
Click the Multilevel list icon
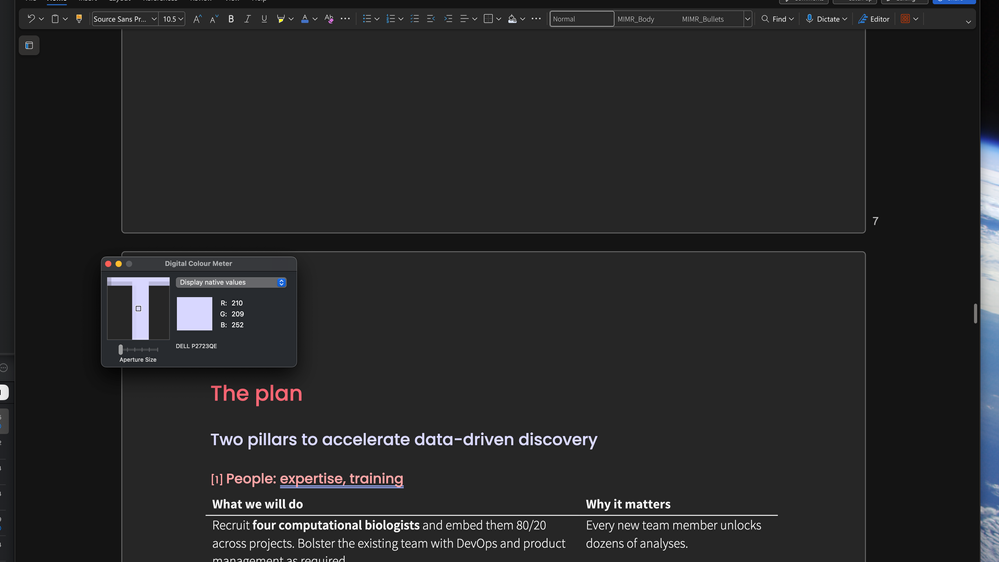415,19
